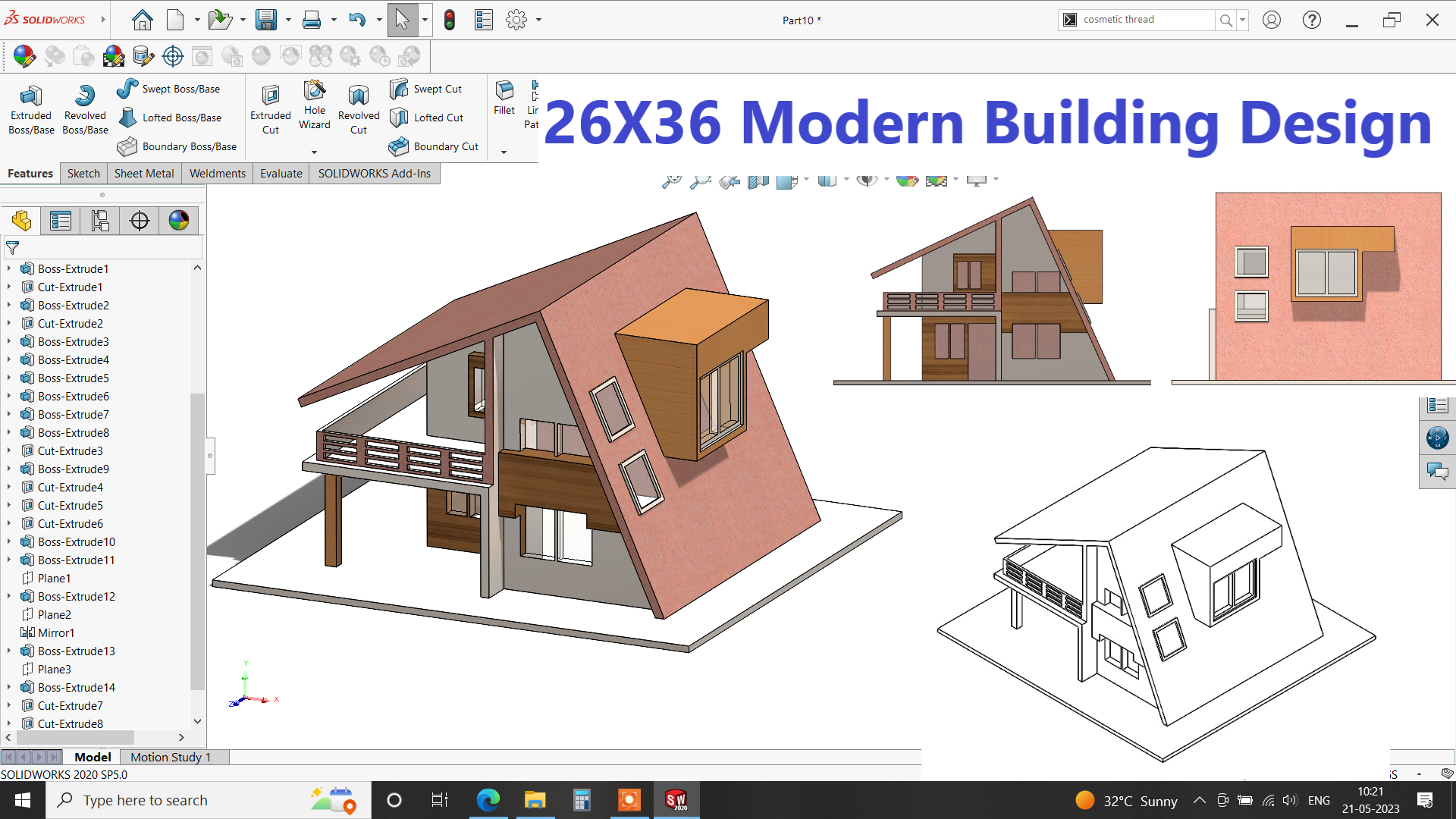This screenshot has height=819, width=1456.
Task: Open the Save button dropdown arrow
Action: click(x=289, y=20)
